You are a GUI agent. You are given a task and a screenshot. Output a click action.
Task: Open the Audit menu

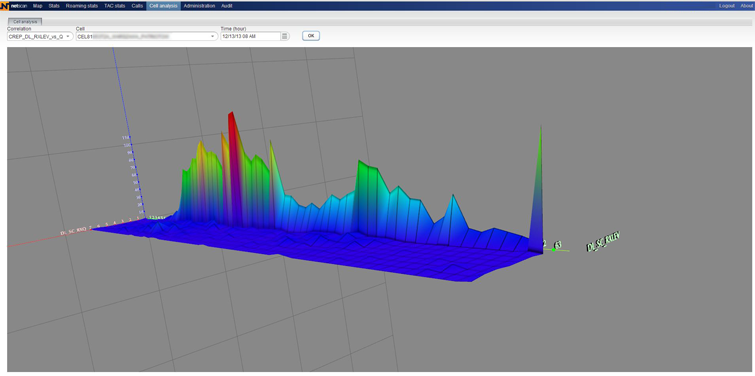pyautogui.click(x=227, y=6)
